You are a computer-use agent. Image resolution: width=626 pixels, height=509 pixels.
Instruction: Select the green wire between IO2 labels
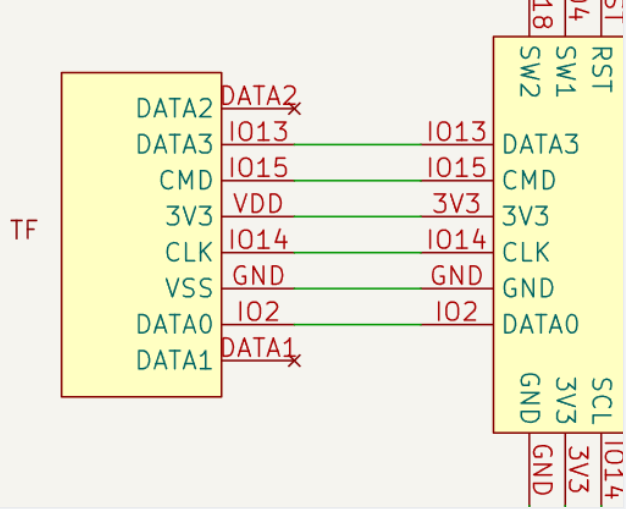point(357,325)
